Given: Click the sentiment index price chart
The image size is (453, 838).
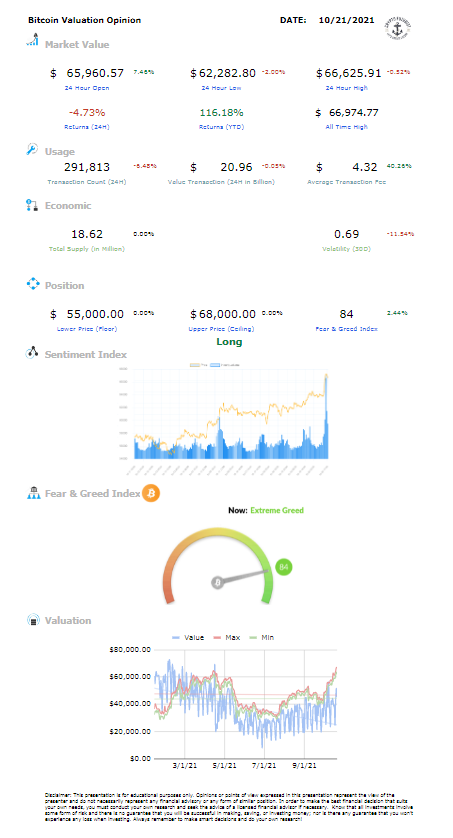Looking at the screenshot, I should [230, 418].
